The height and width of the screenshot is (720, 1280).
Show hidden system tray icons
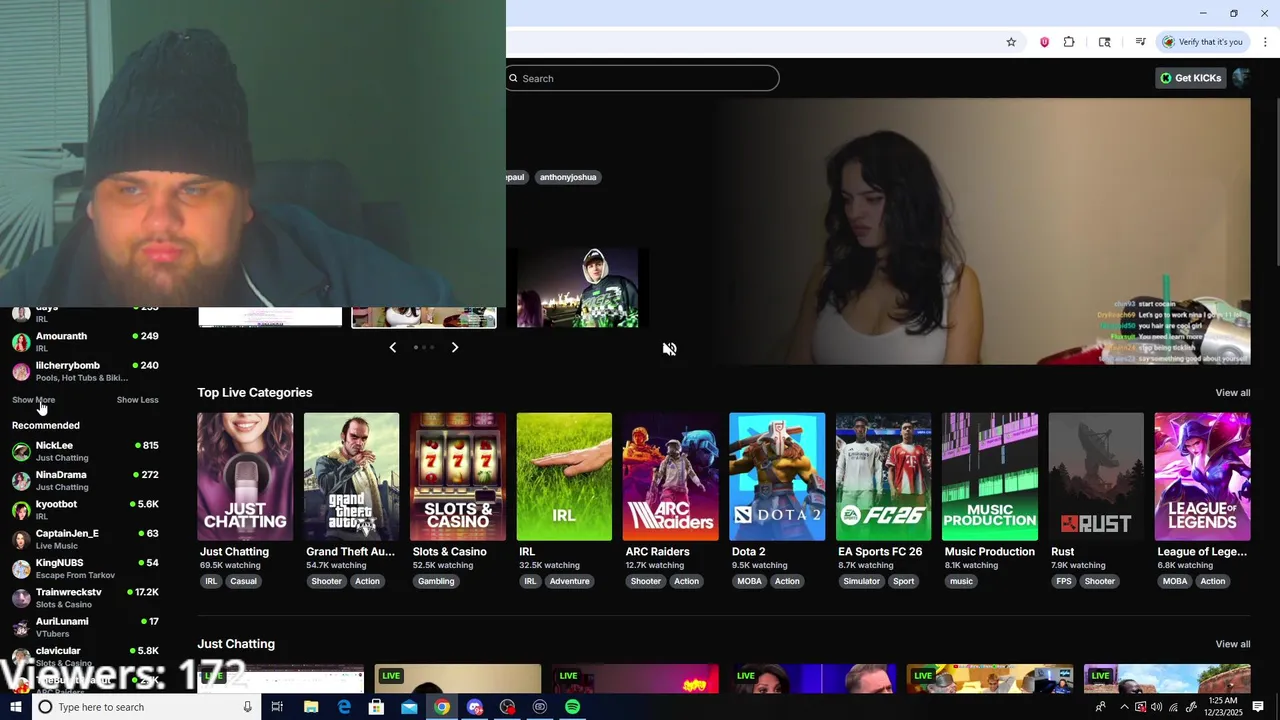click(x=1124, y=707)
